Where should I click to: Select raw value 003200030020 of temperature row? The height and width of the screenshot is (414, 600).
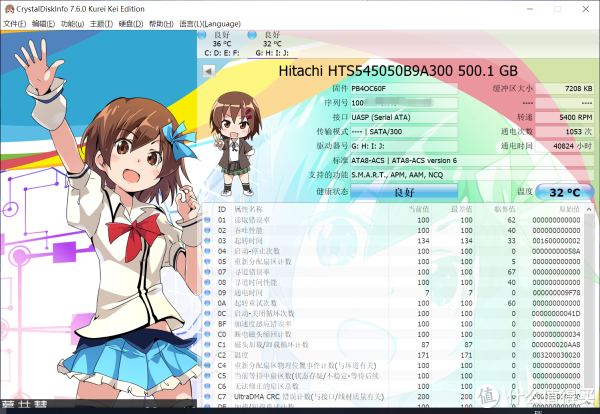[556, 355]
